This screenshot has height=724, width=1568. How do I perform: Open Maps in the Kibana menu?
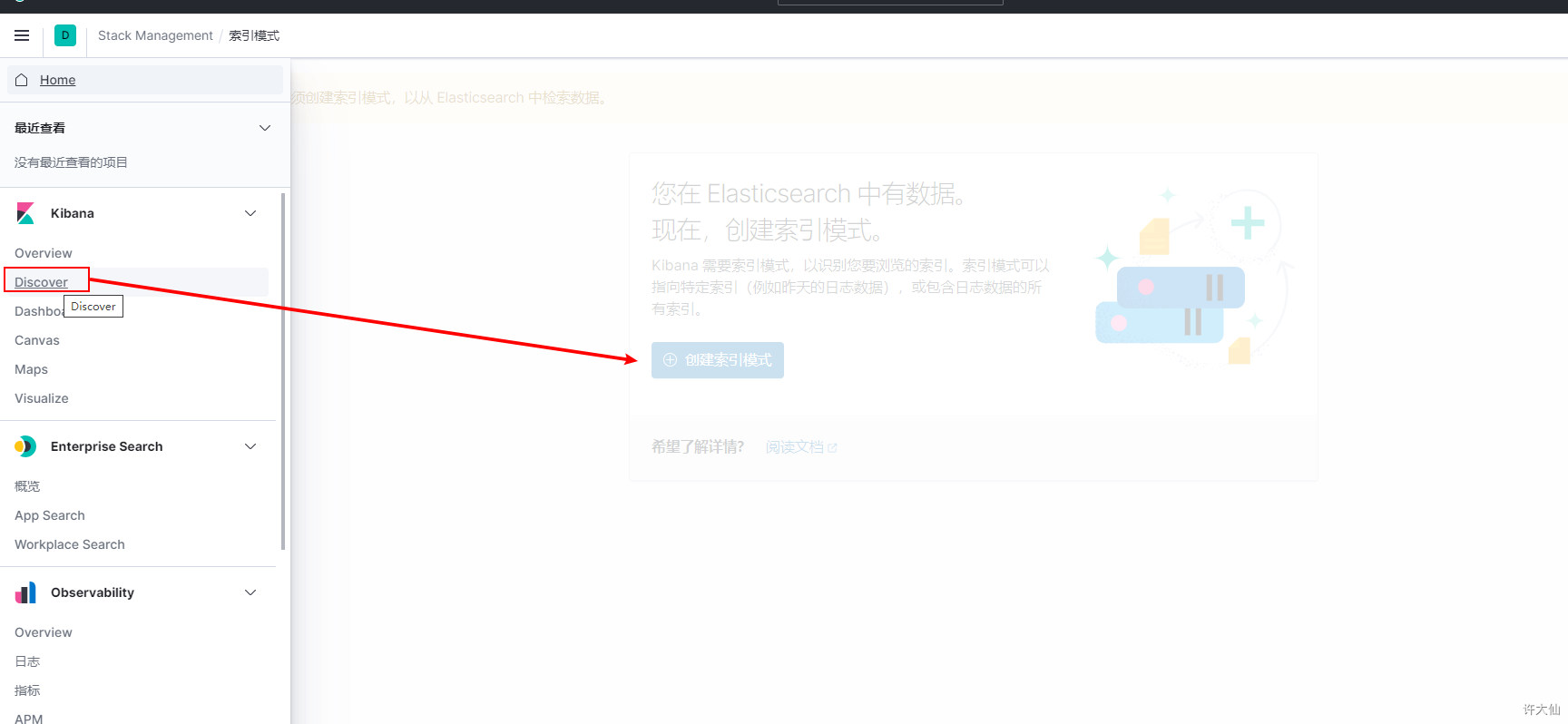tap(31, 369)
